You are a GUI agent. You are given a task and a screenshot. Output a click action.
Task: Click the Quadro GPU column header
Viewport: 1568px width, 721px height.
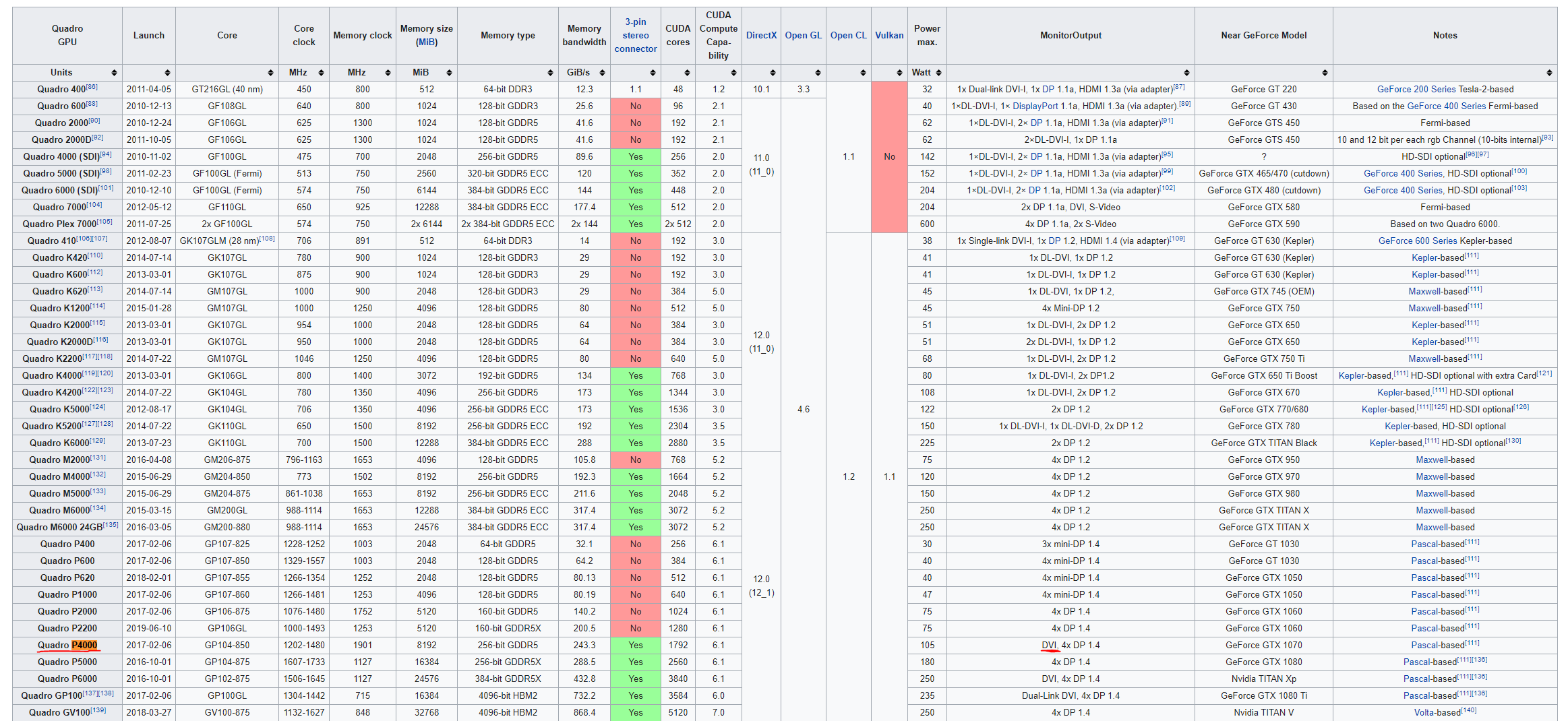tap(67, 36)
